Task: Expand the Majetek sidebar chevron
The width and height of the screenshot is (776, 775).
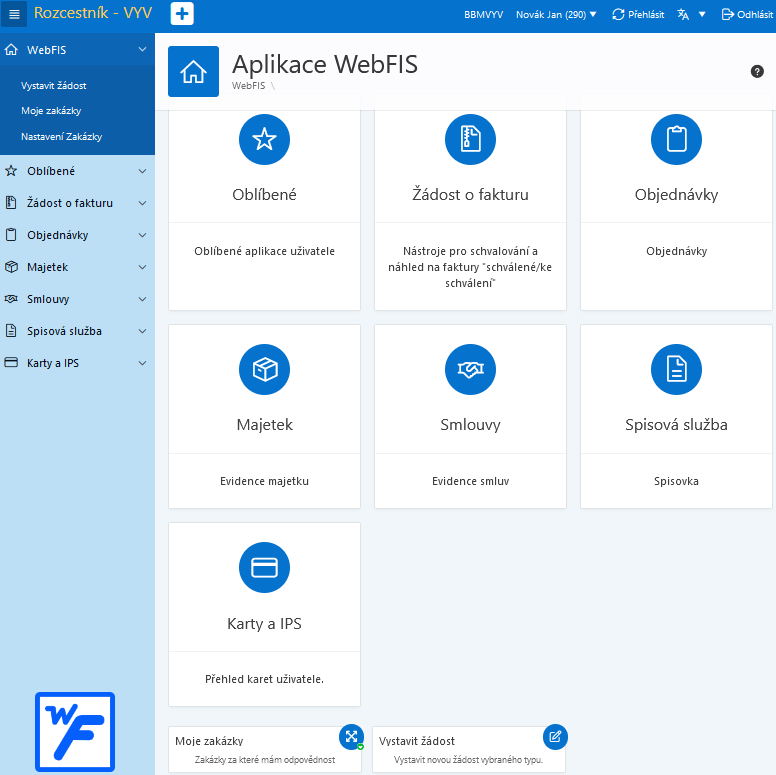Action: point(143,267)
